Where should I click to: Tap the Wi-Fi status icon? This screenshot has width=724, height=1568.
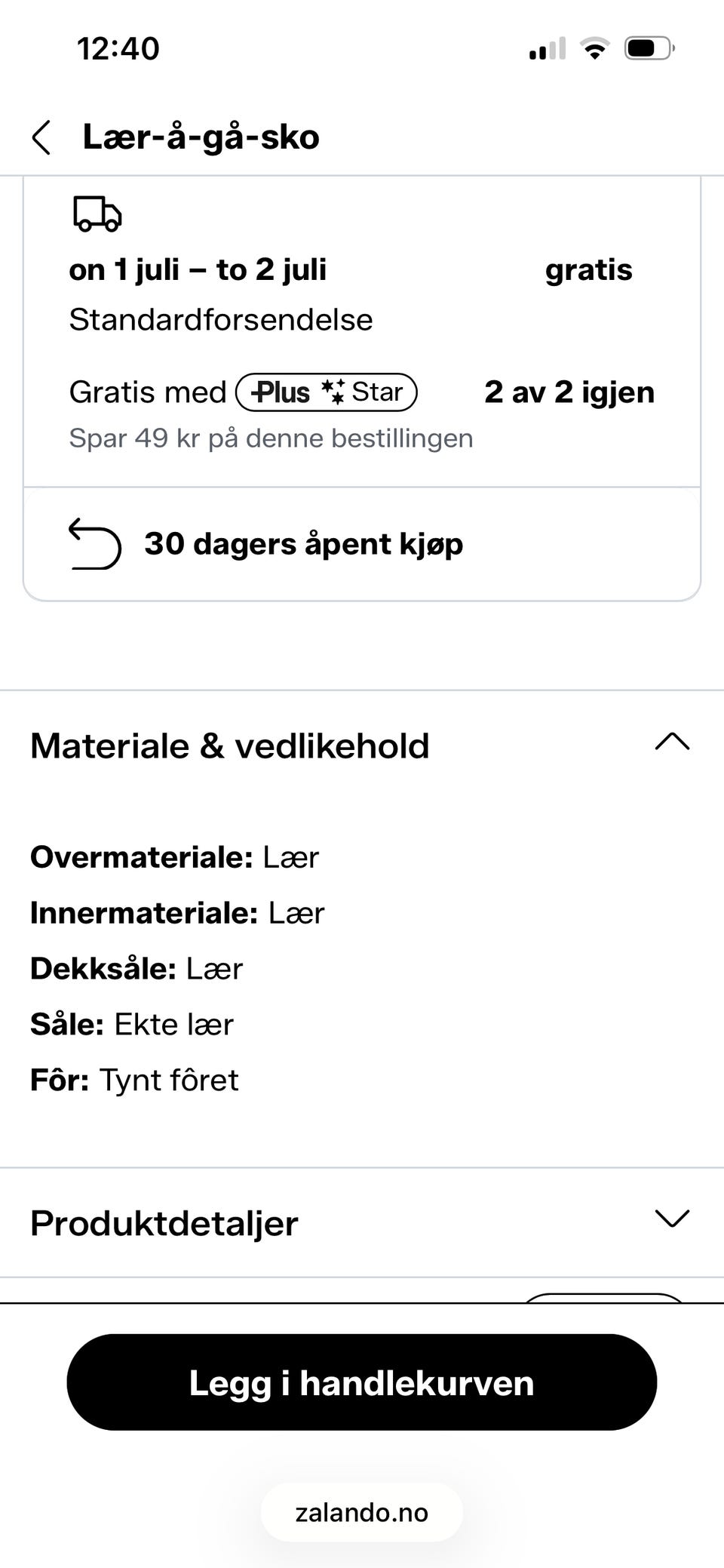(x=595, y=49)
